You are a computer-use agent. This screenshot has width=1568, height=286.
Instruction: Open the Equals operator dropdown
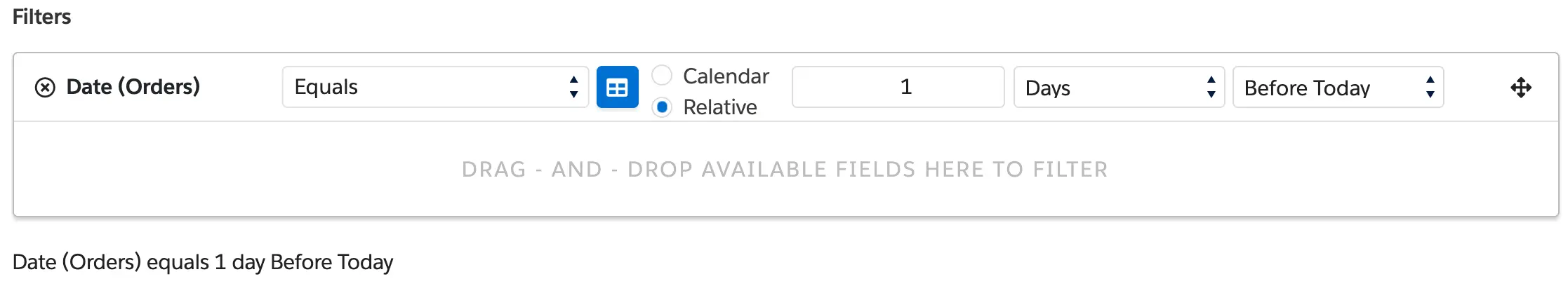(435, 87)
